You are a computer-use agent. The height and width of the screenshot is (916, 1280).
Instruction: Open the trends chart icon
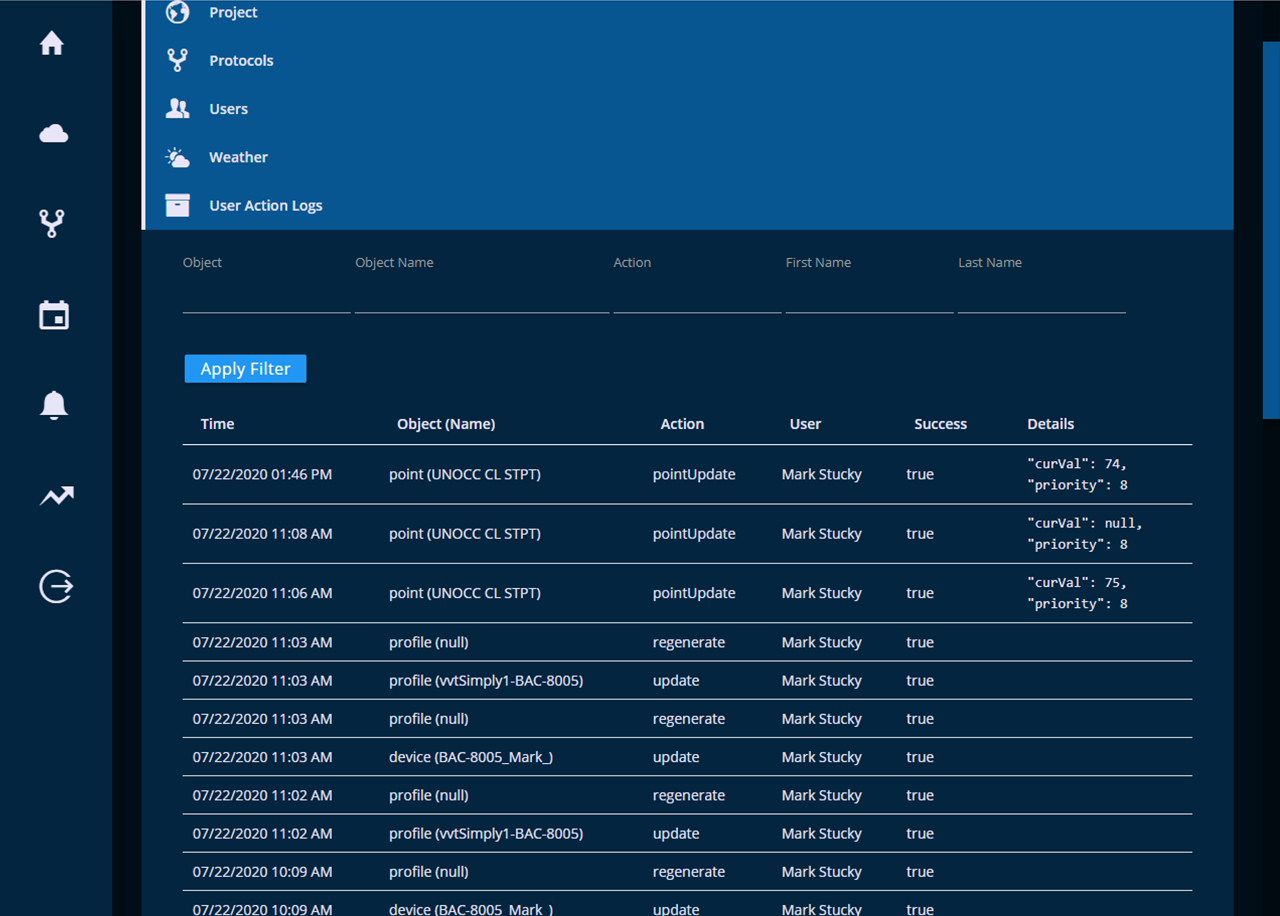(x=56, y=495)
